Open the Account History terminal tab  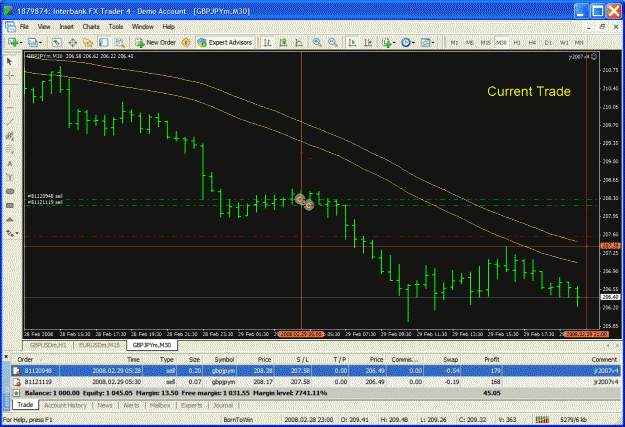(x=65, y=405)
